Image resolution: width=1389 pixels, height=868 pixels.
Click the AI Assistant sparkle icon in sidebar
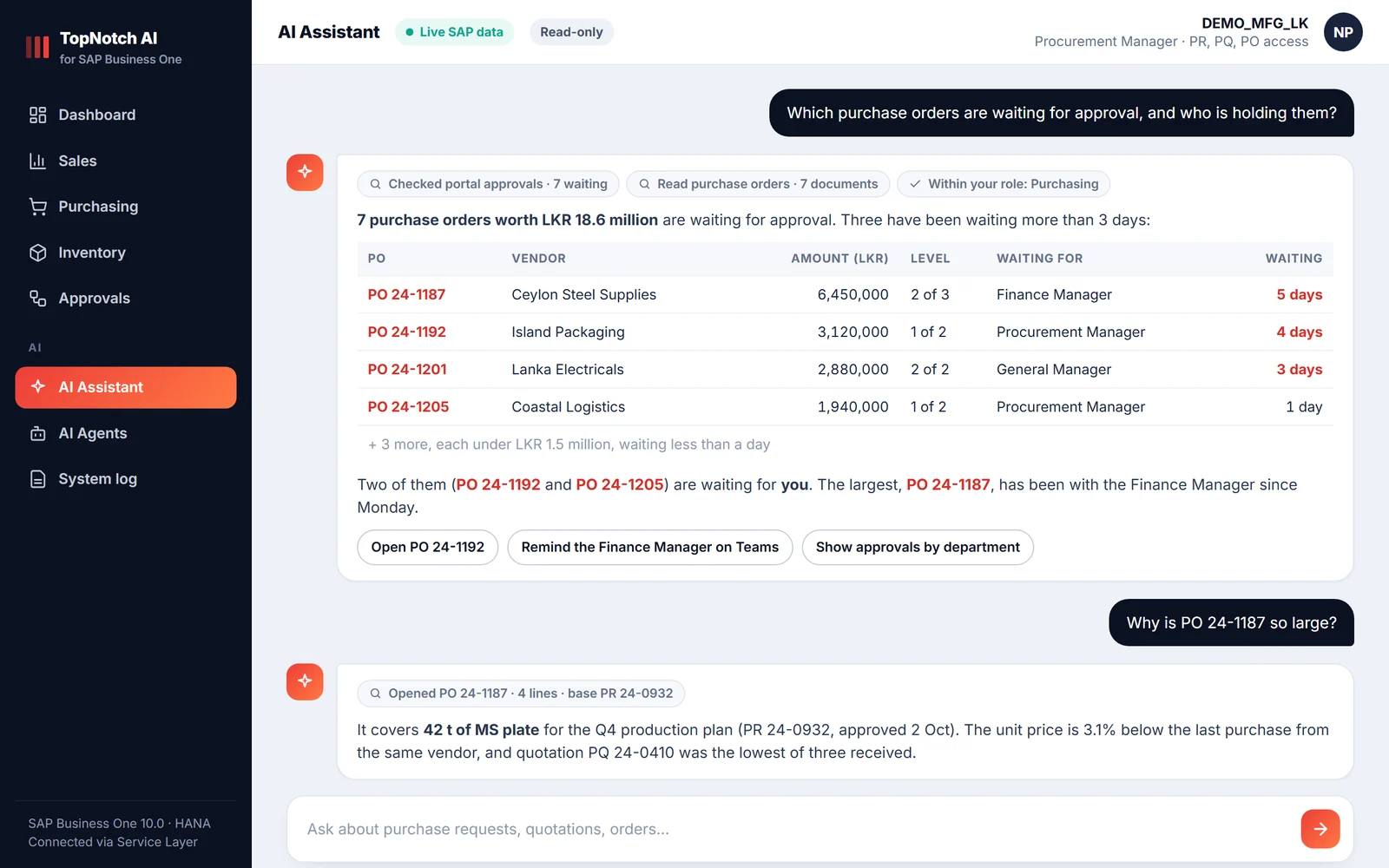[37, 387]
